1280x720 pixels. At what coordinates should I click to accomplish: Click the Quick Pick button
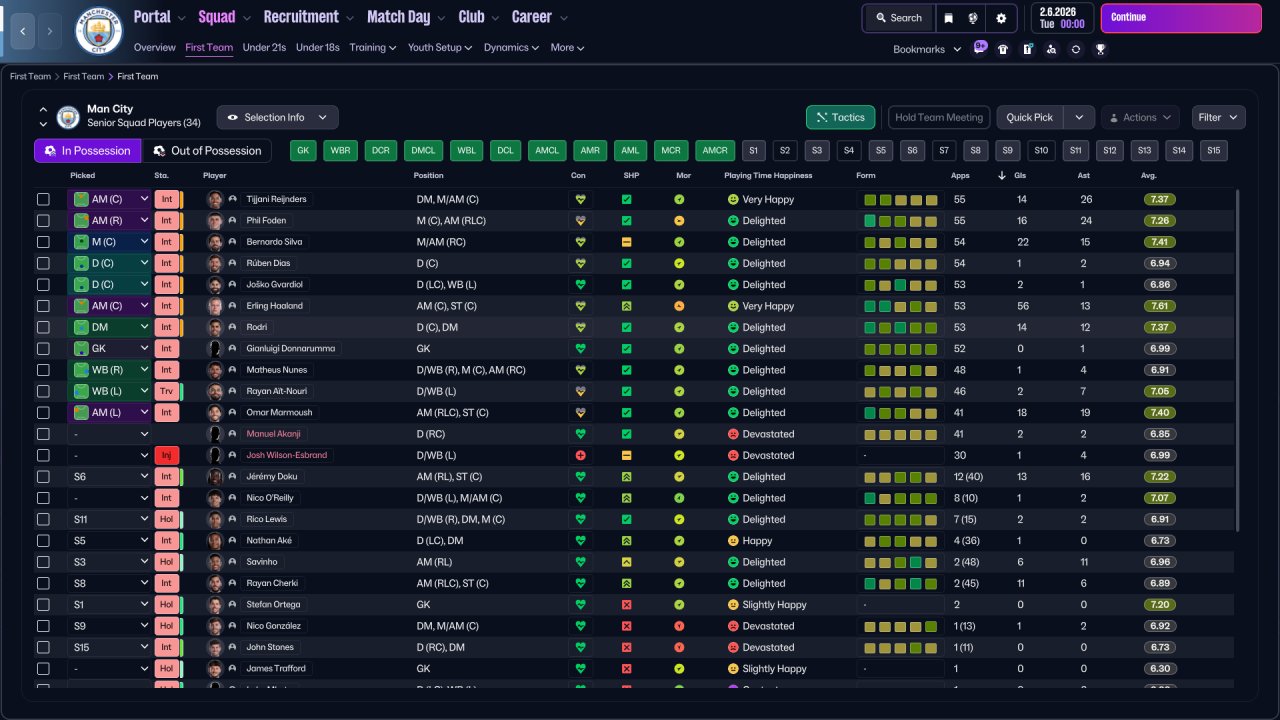pos(1030,117)
